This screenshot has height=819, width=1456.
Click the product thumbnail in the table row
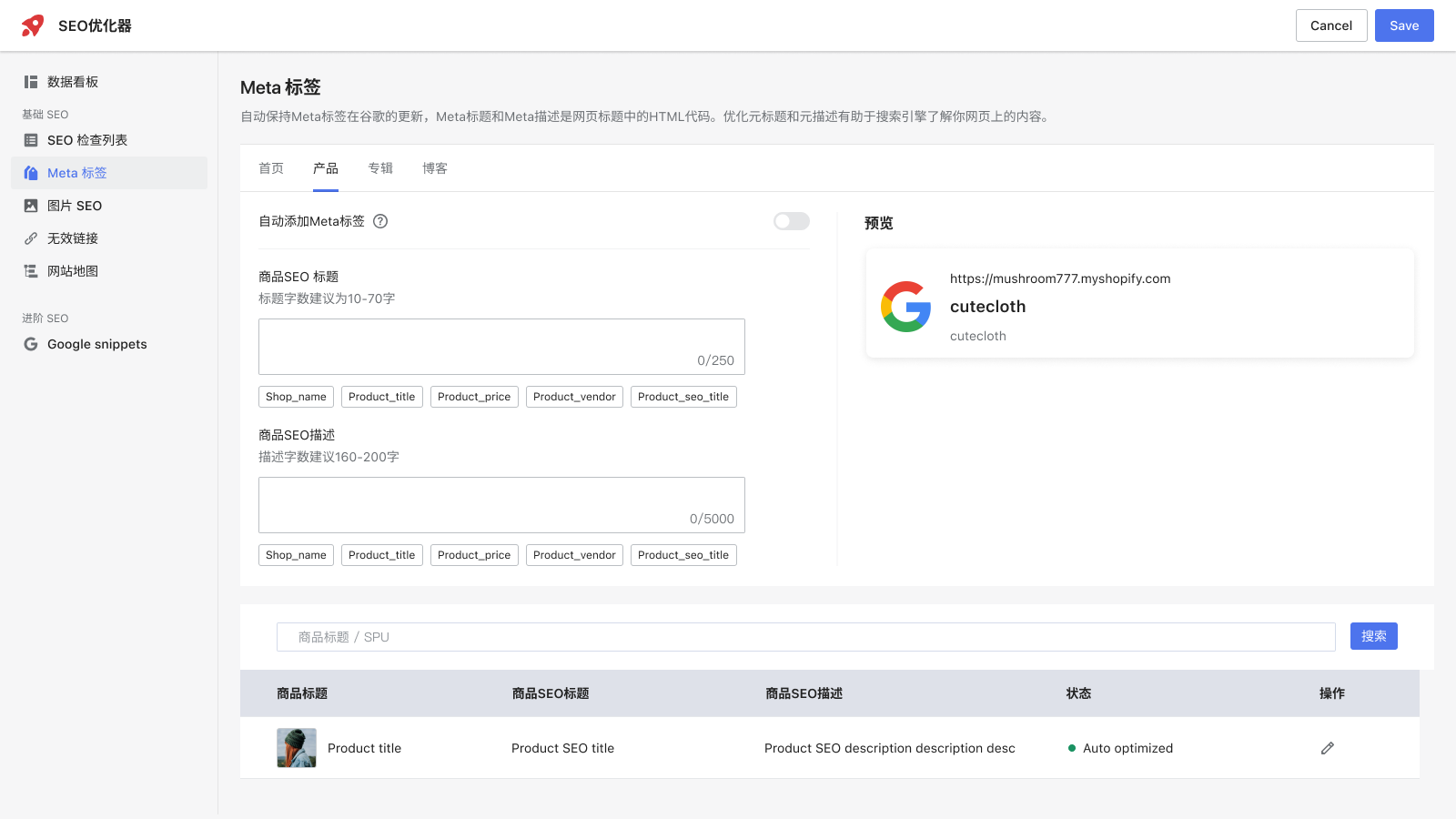pos(297,748)
